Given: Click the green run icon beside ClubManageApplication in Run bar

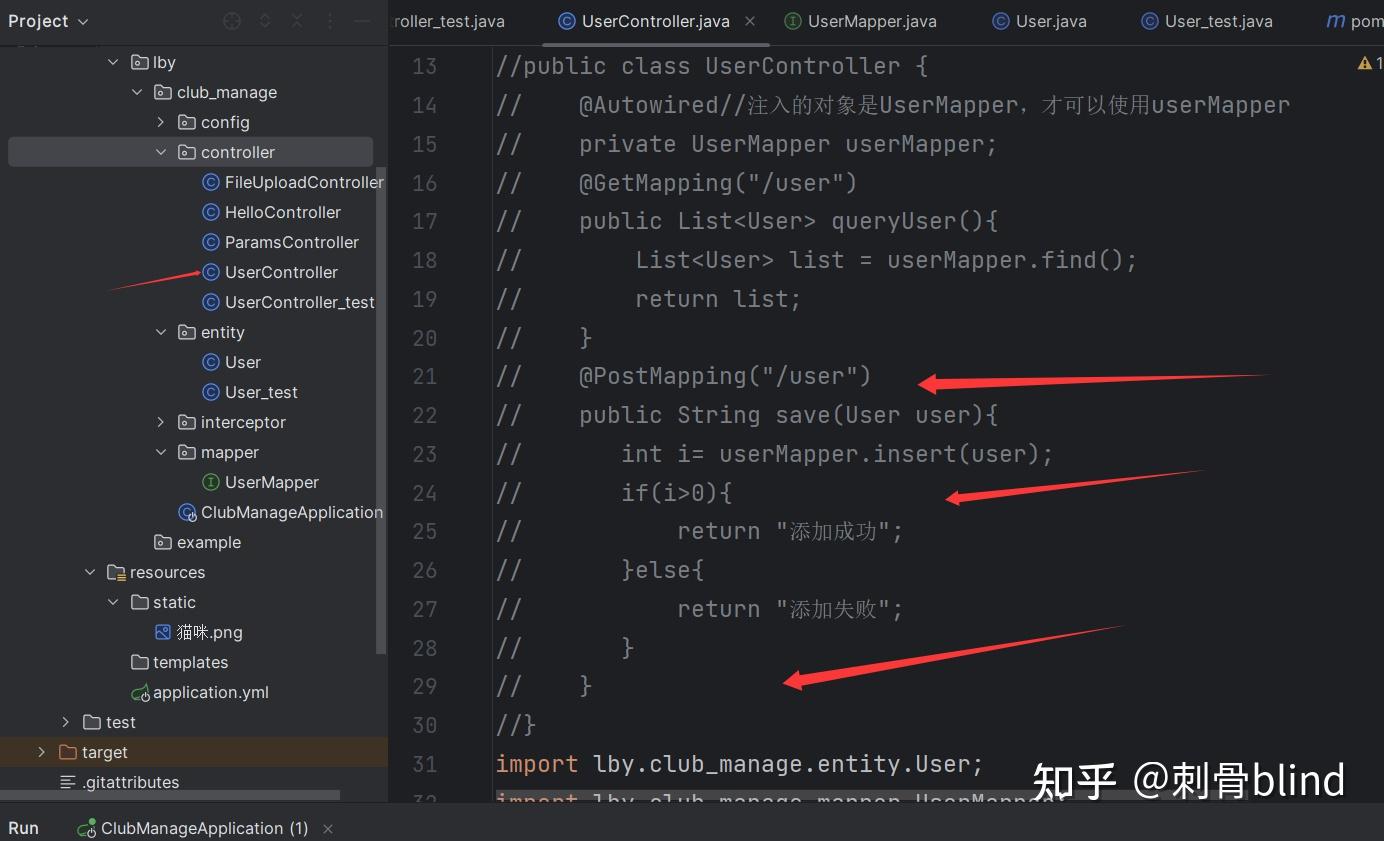Looking at the screenshot, I should pos(85,828).
